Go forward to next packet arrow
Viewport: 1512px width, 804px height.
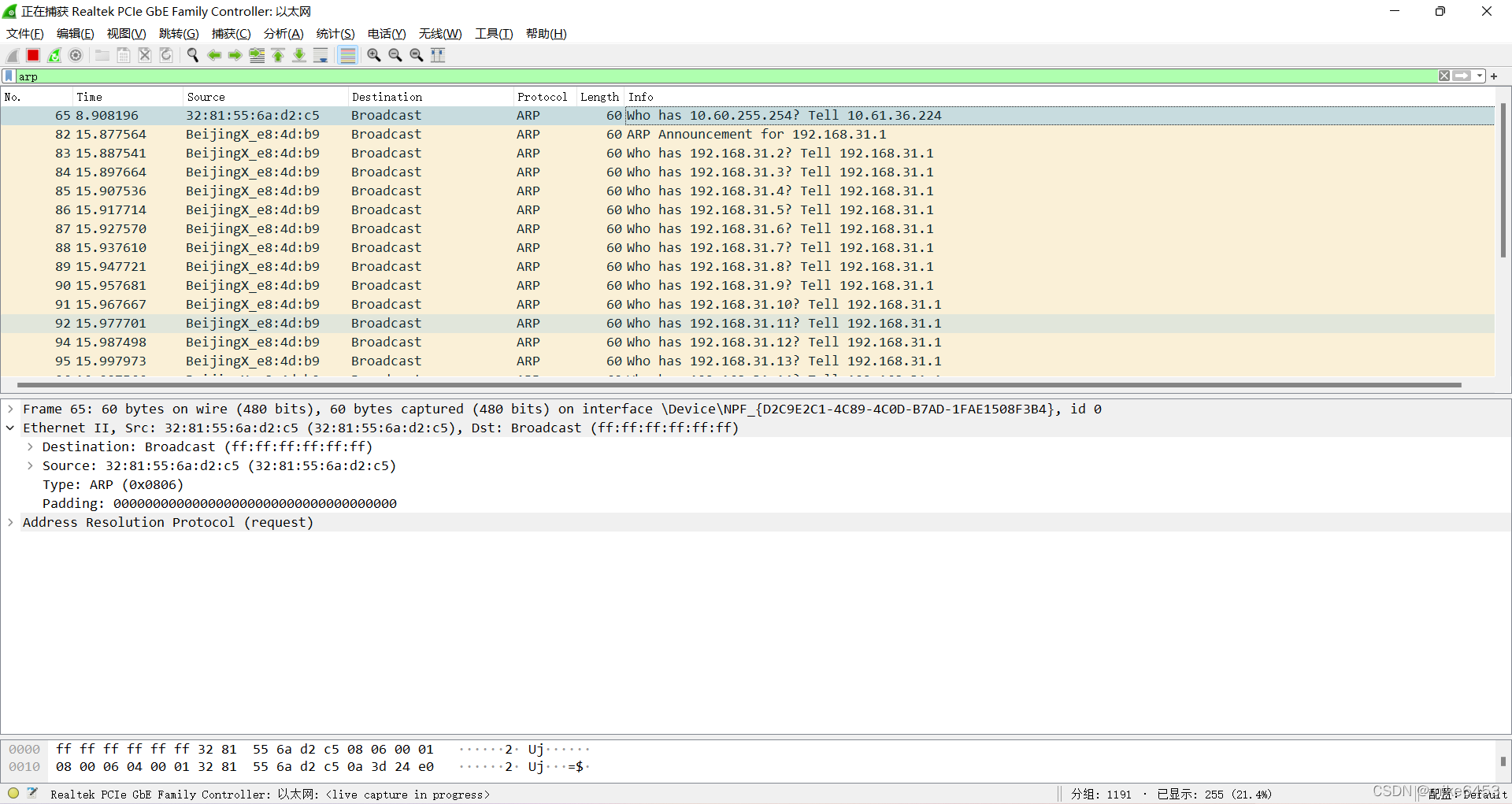click(235, 55)
